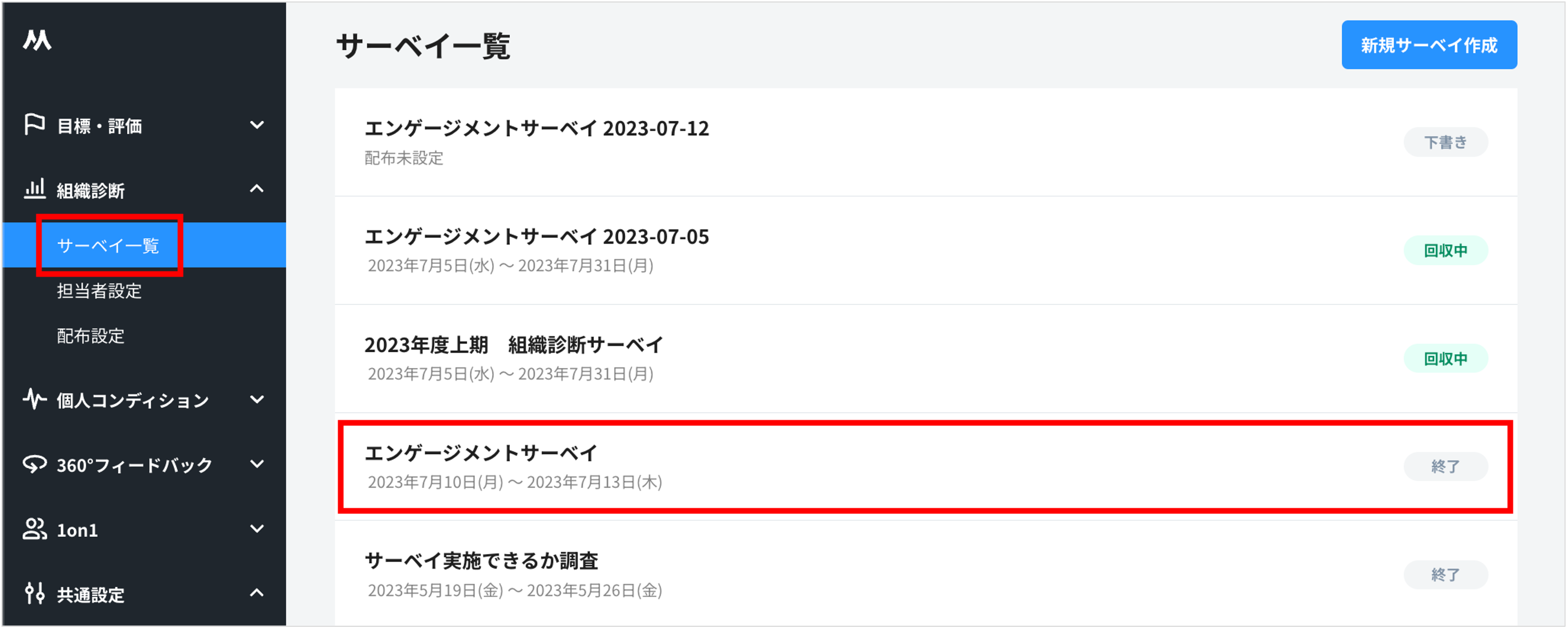This screenshot has width=1568, height=627.
Task: Click the 回収中 status badge on 2023-07-05 survey
Action: tap(1446, 249)
